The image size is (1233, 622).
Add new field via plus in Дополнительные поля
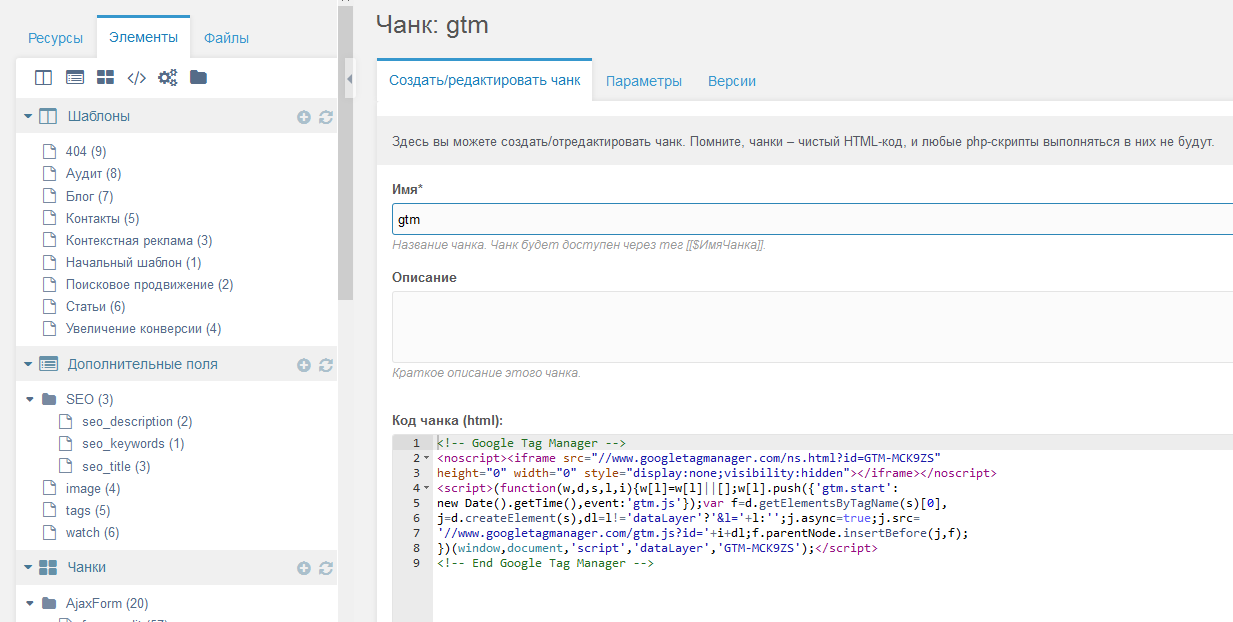click(x=304, y=365)
